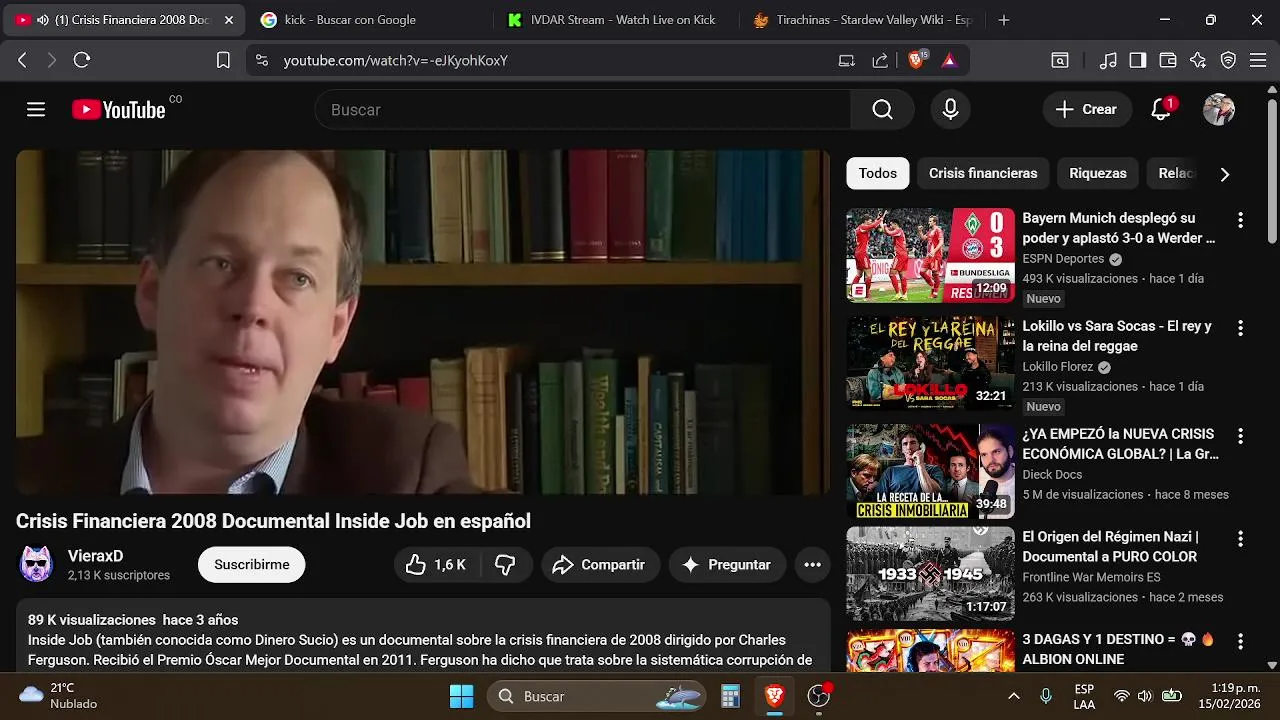Viewport: 1280px width, 720px height.
Task: Open the ESPN Deportes channel link
Action: tap(1063, 259)
